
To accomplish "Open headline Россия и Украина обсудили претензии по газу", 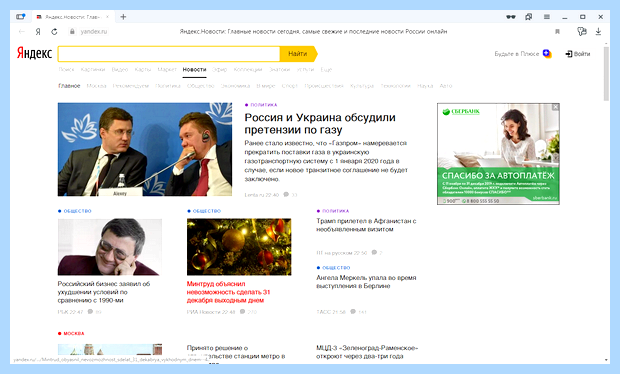I will (320, 123).
